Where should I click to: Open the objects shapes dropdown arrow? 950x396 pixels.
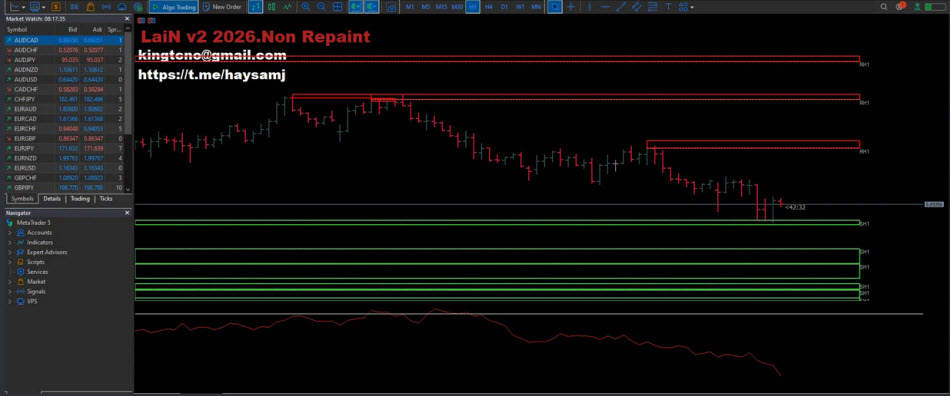tap(692, 7)
